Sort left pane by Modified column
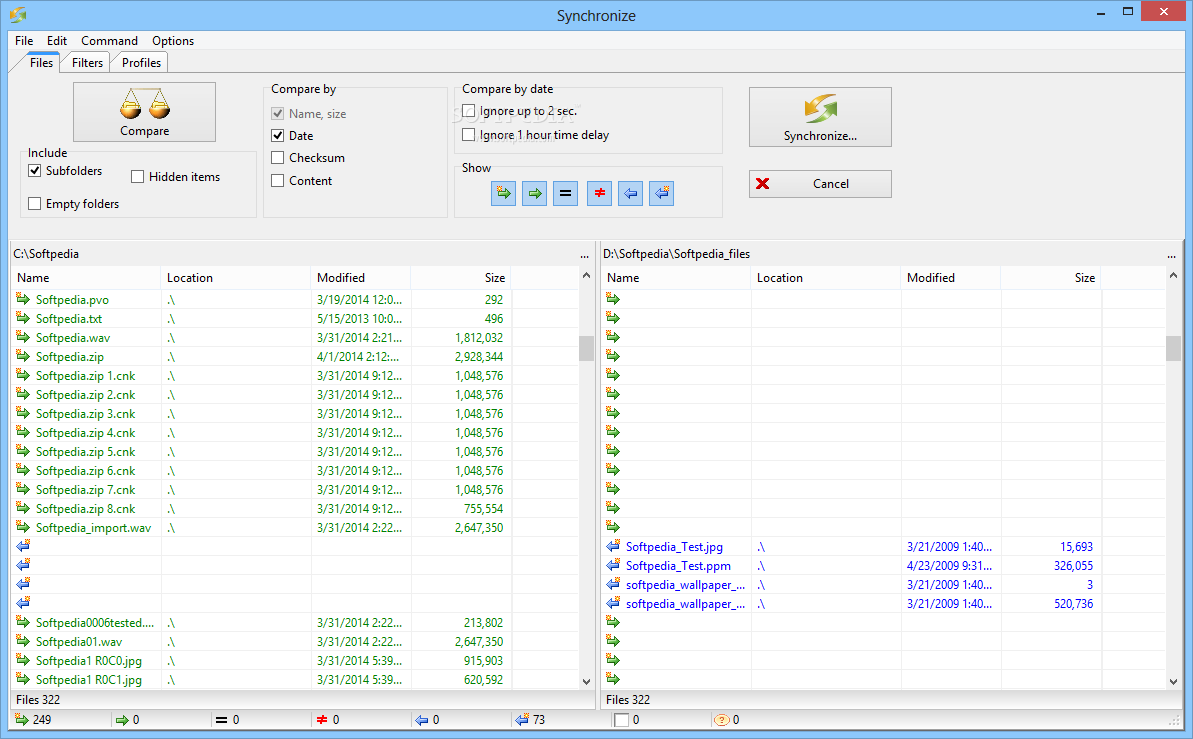The image size is (1193, 739). (361, 278)
